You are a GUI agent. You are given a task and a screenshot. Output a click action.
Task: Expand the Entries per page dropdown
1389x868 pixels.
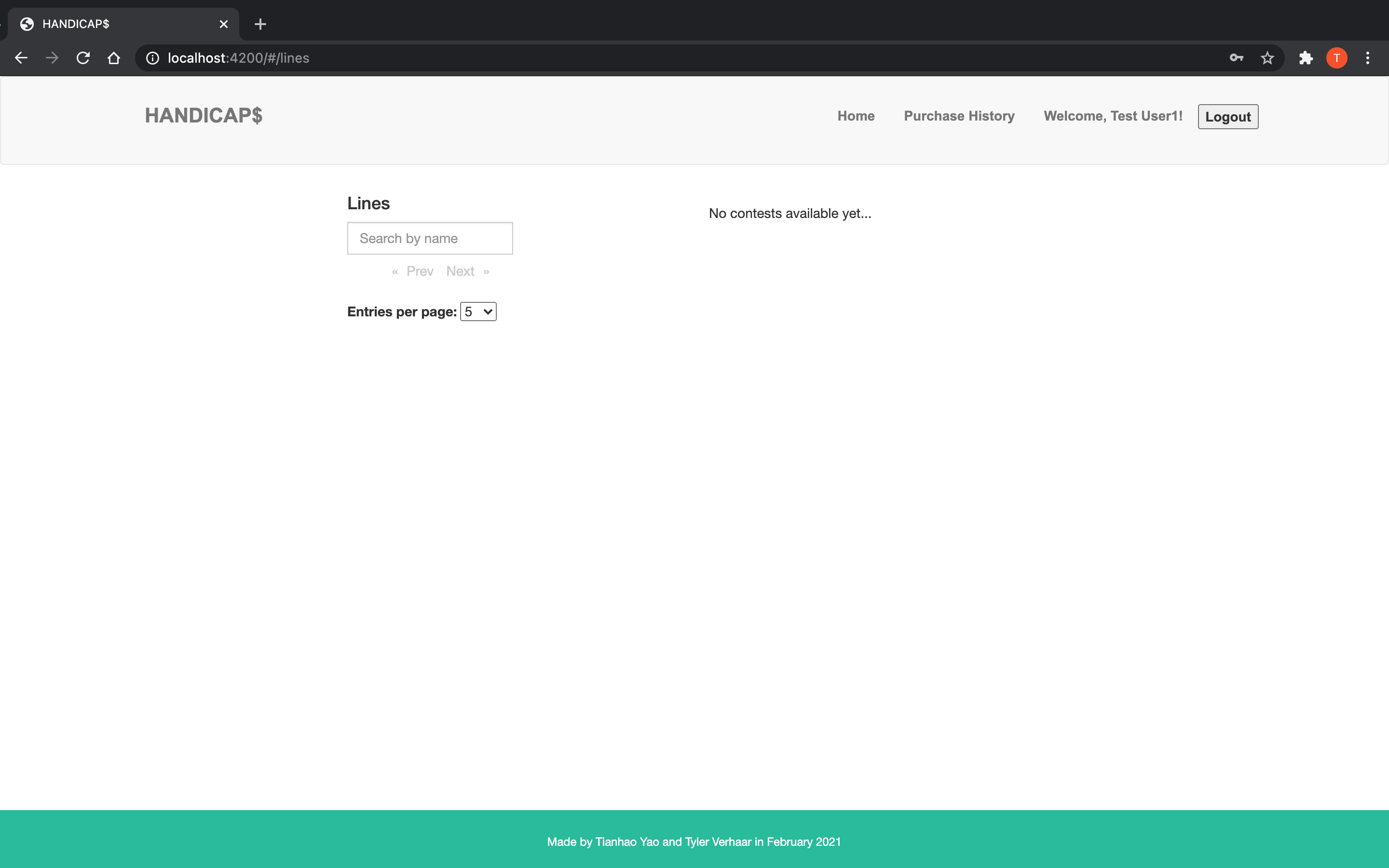(x=478, y=312)
